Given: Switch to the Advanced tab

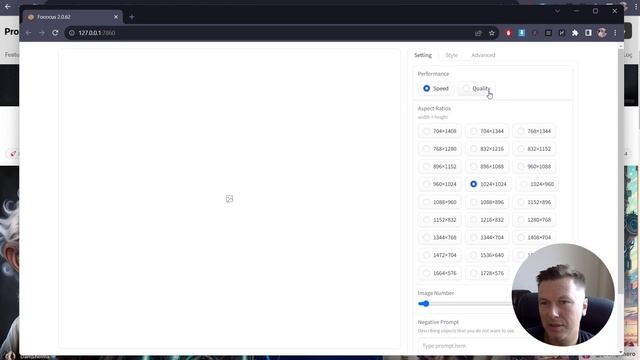Looking at the screenshot, I should pos(483,55).
